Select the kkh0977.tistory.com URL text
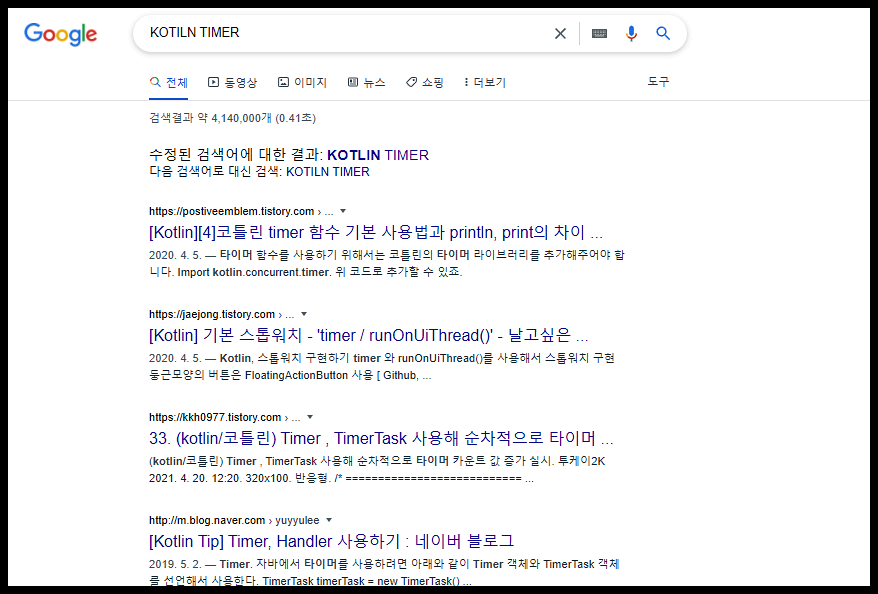The height and width of the screenshot is (594, 878). point(215,417)
